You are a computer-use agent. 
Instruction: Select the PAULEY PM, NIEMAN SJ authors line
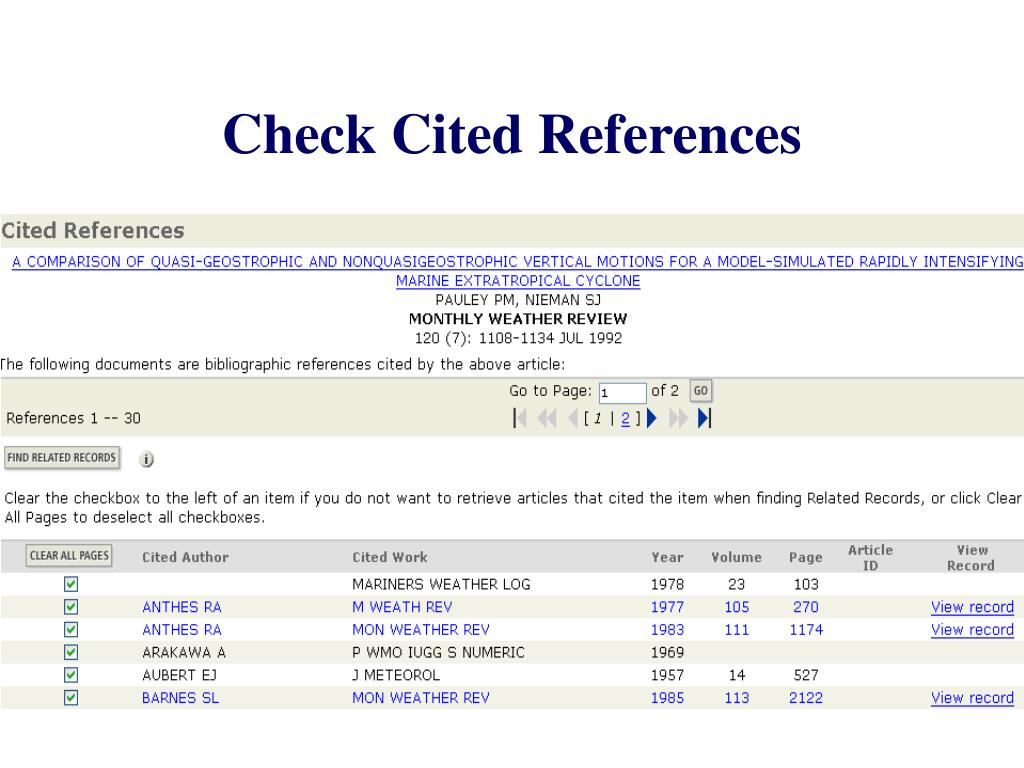tap(518, 300)
